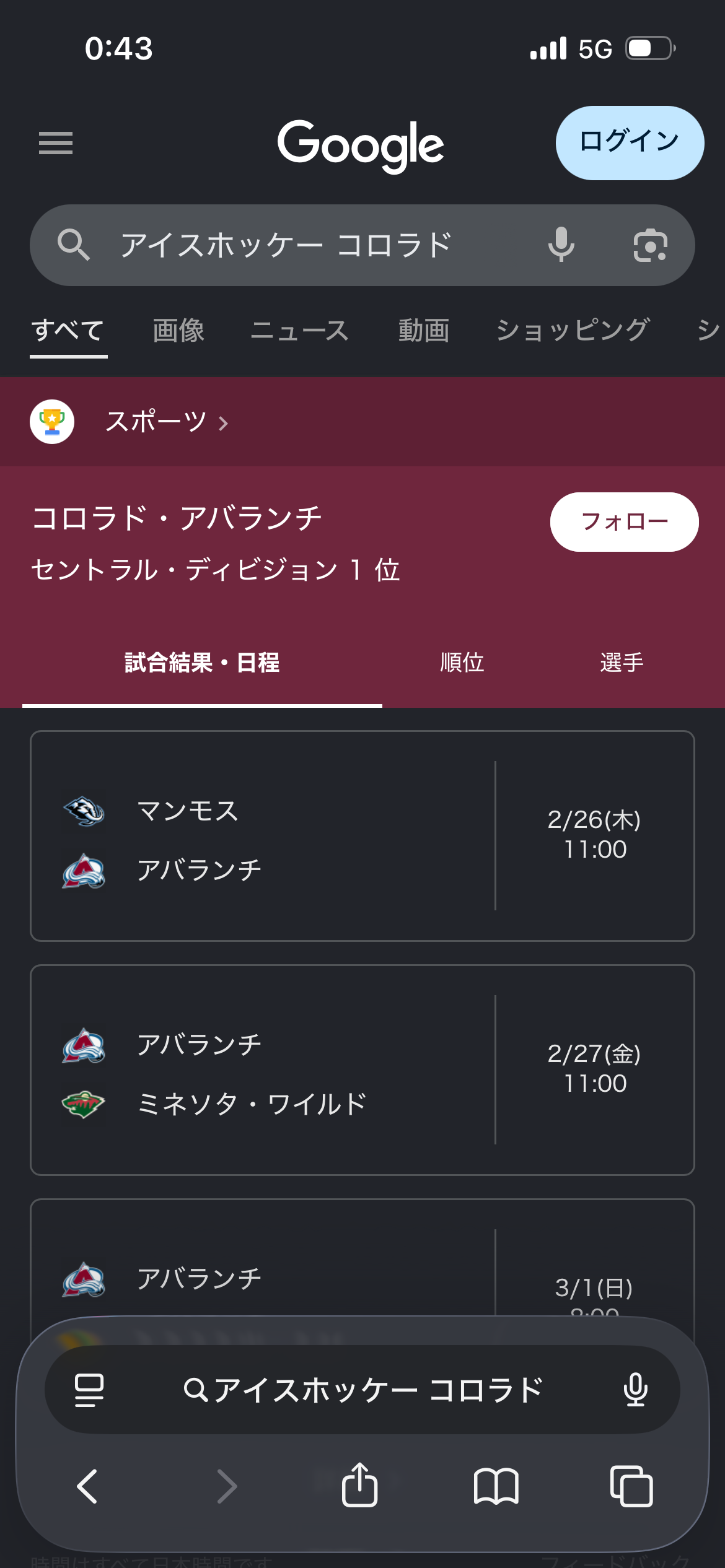This screenshot has height=1568, width=725.
Task: Tap the microphone in Safari address bar
Action: click(x=636, y=1390)
